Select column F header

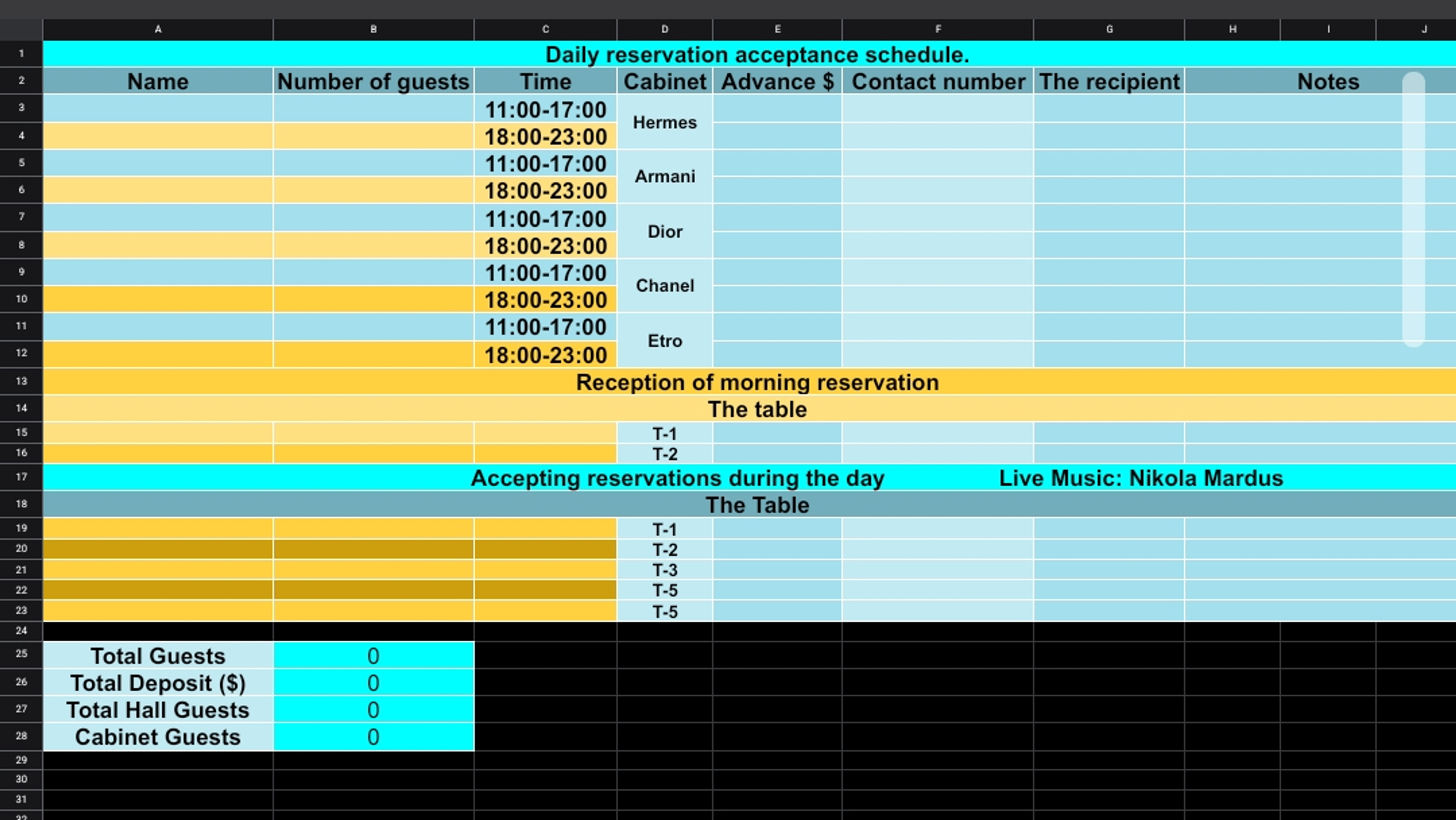(937, 29)
